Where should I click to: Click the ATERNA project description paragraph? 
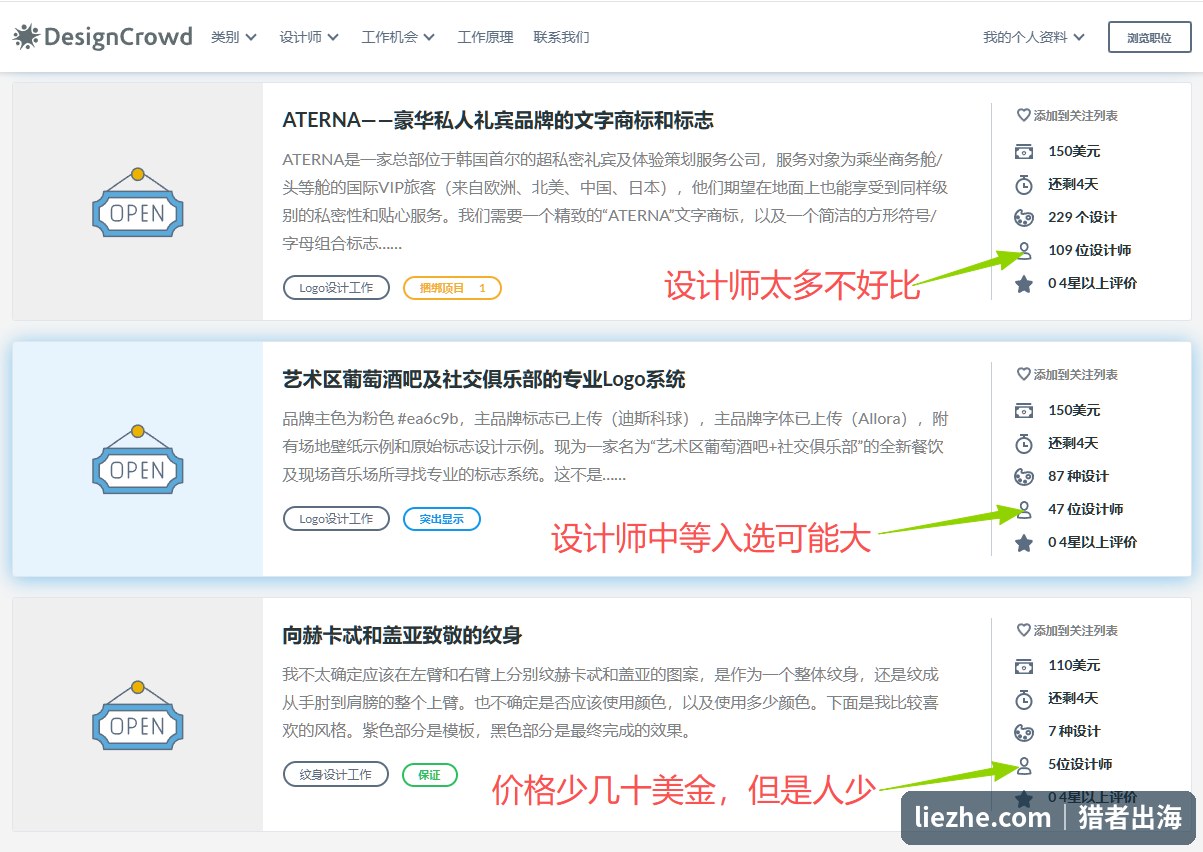coord(615,201)
